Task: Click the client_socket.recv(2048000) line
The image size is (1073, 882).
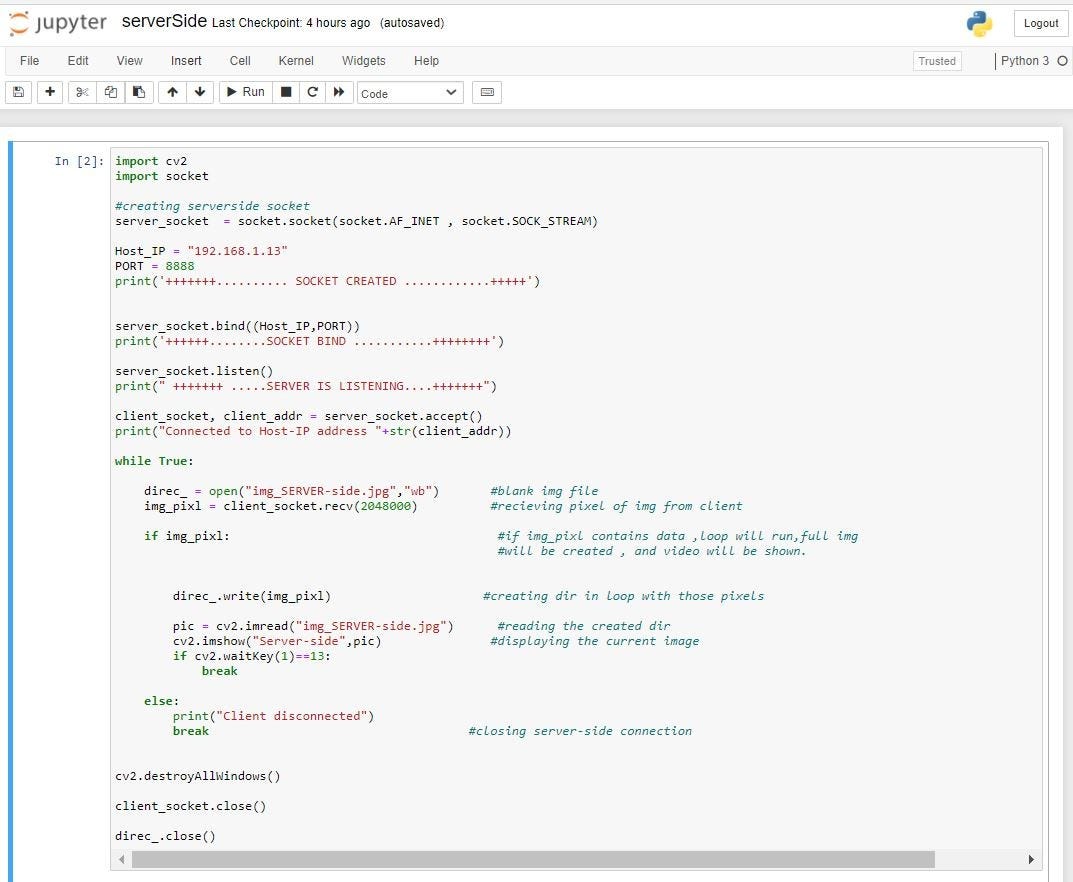Action: (281, 506)
